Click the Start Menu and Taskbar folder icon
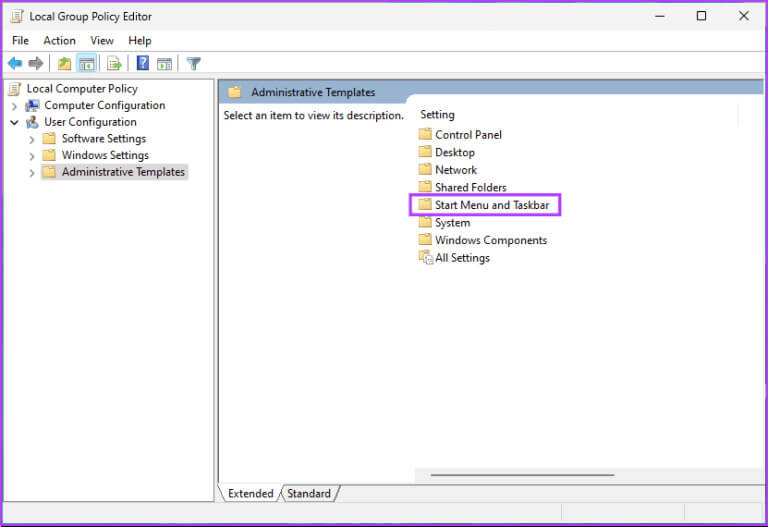768x527 pixels. coord(425,205)
